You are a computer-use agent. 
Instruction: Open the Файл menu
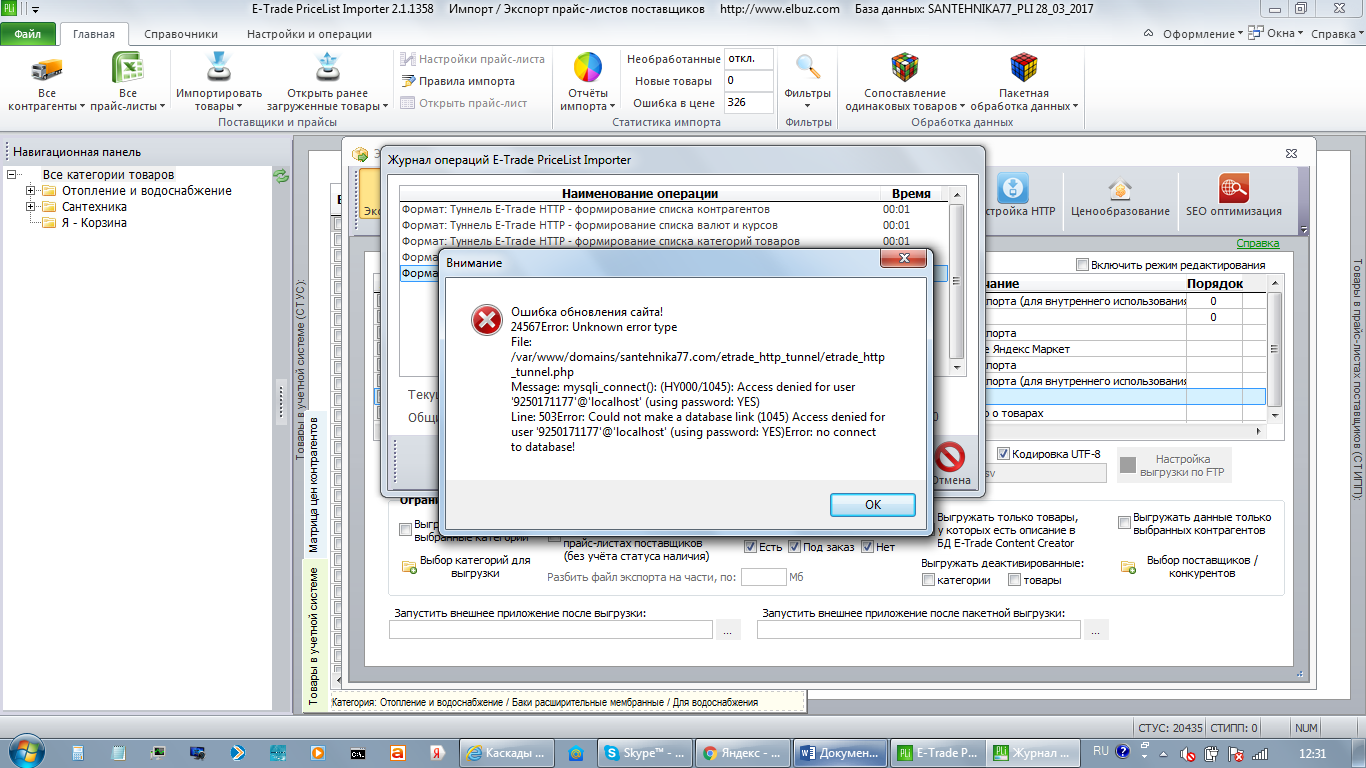point(28,34)
